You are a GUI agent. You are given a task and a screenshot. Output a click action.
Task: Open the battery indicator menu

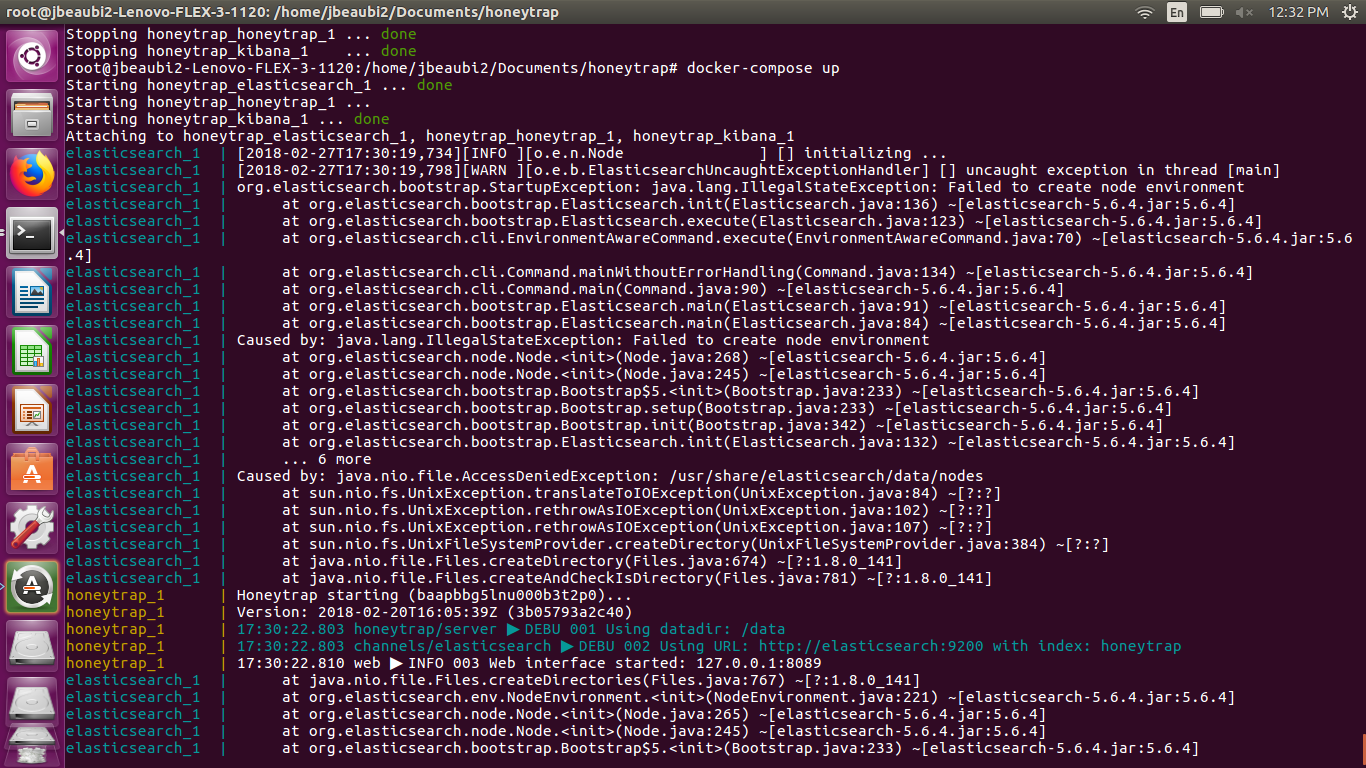coord(1211,13)
